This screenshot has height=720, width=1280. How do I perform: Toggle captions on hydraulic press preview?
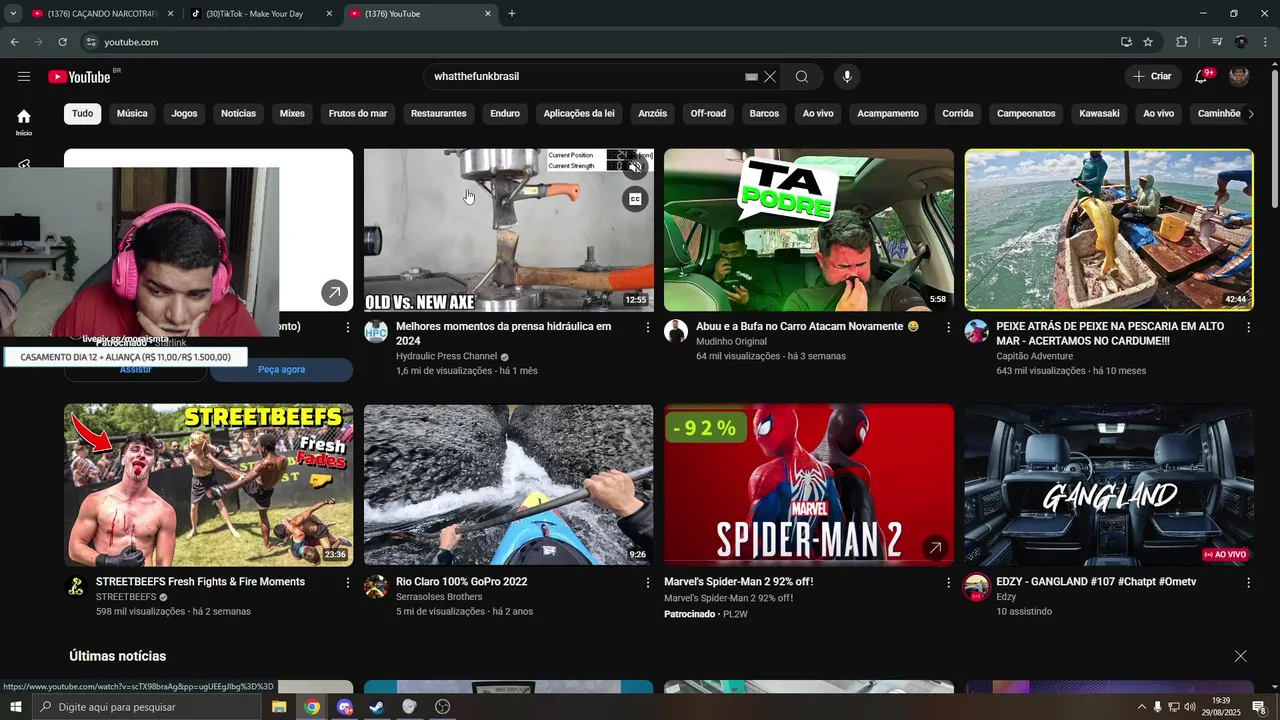(x=634, y=200)
